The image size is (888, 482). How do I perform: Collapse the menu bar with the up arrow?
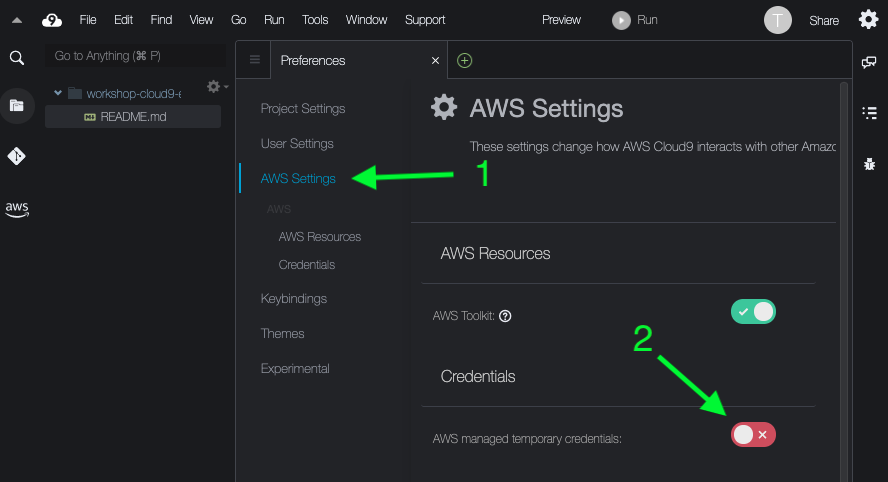(17, 20)
